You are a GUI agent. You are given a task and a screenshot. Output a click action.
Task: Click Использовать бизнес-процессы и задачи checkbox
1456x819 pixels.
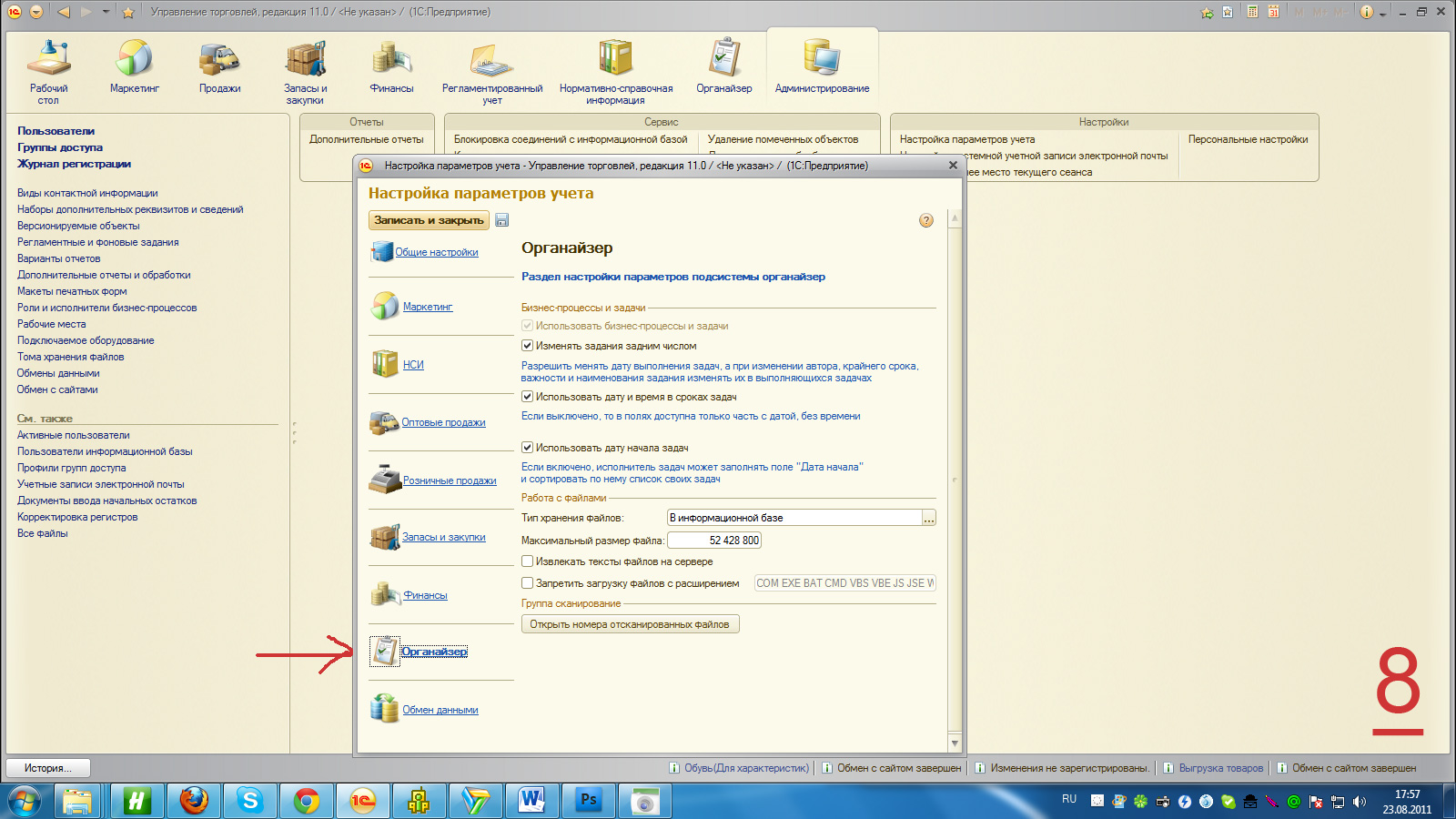(527, 326)
